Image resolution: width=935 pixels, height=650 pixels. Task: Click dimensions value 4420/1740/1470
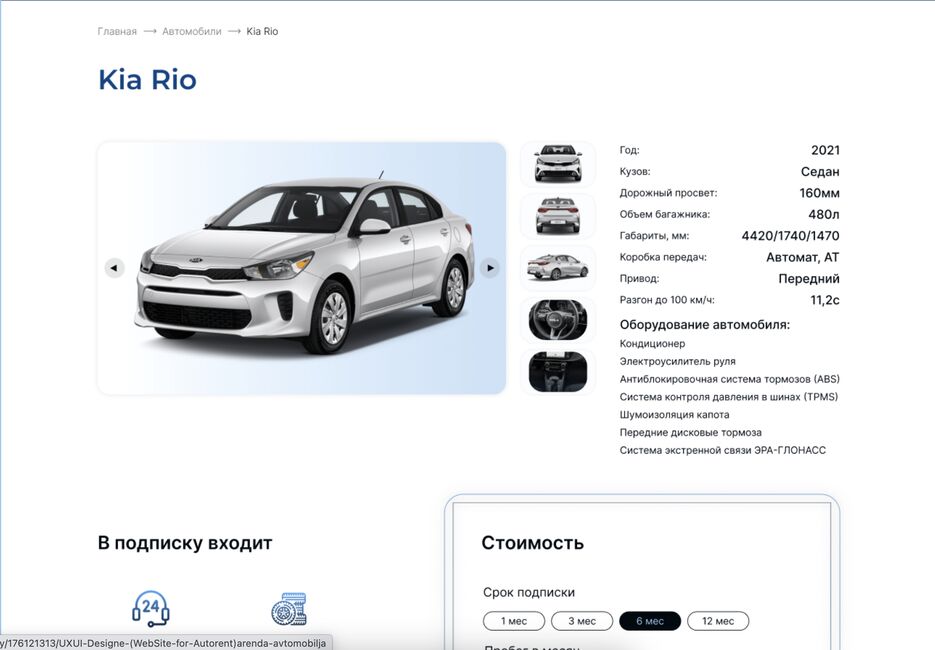tap(791, 236)
